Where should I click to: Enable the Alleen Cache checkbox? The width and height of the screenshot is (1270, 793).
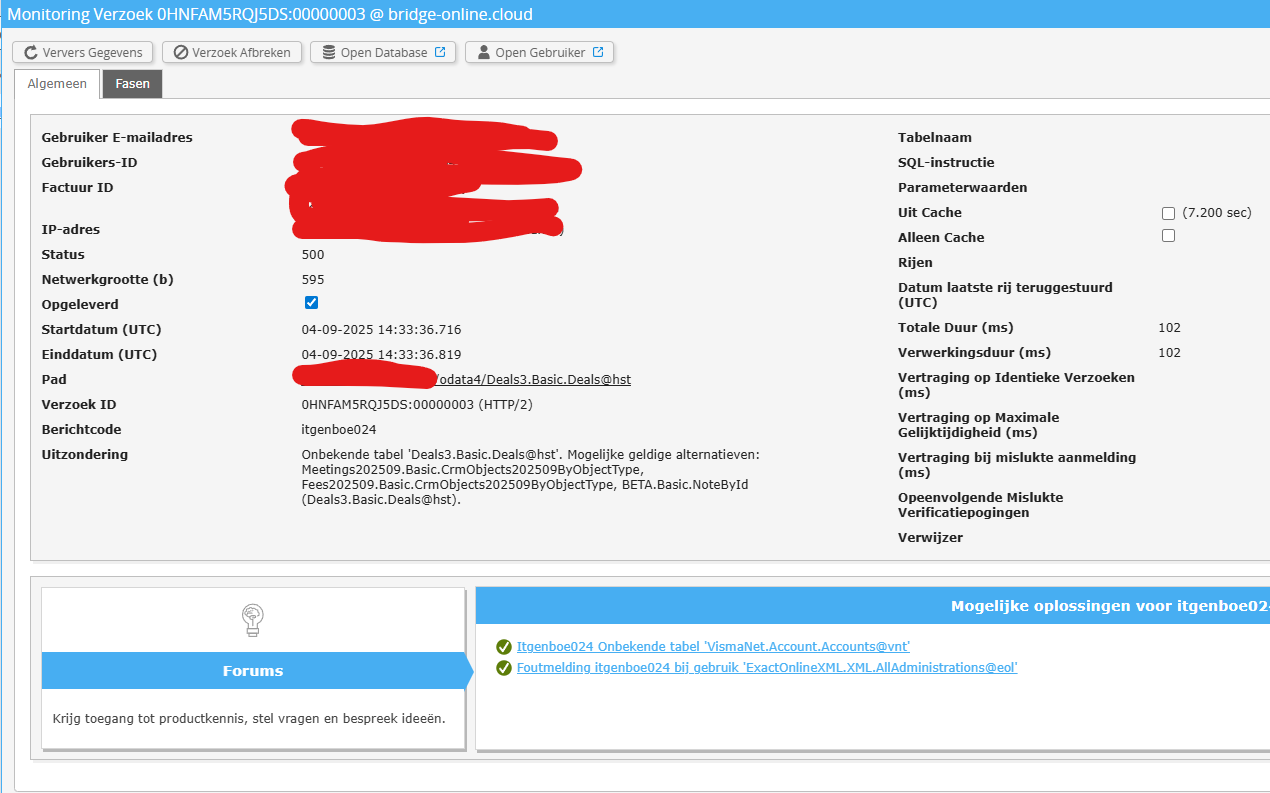coord(1168,236)
